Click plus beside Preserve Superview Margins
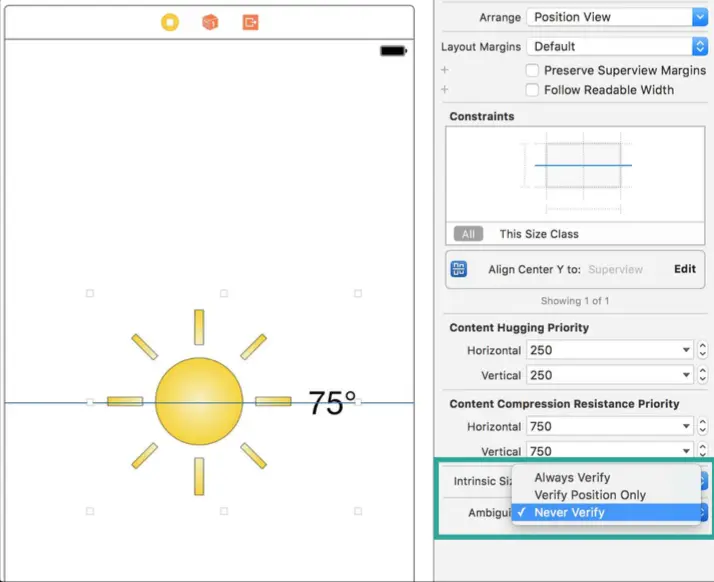 coord(445,70)
